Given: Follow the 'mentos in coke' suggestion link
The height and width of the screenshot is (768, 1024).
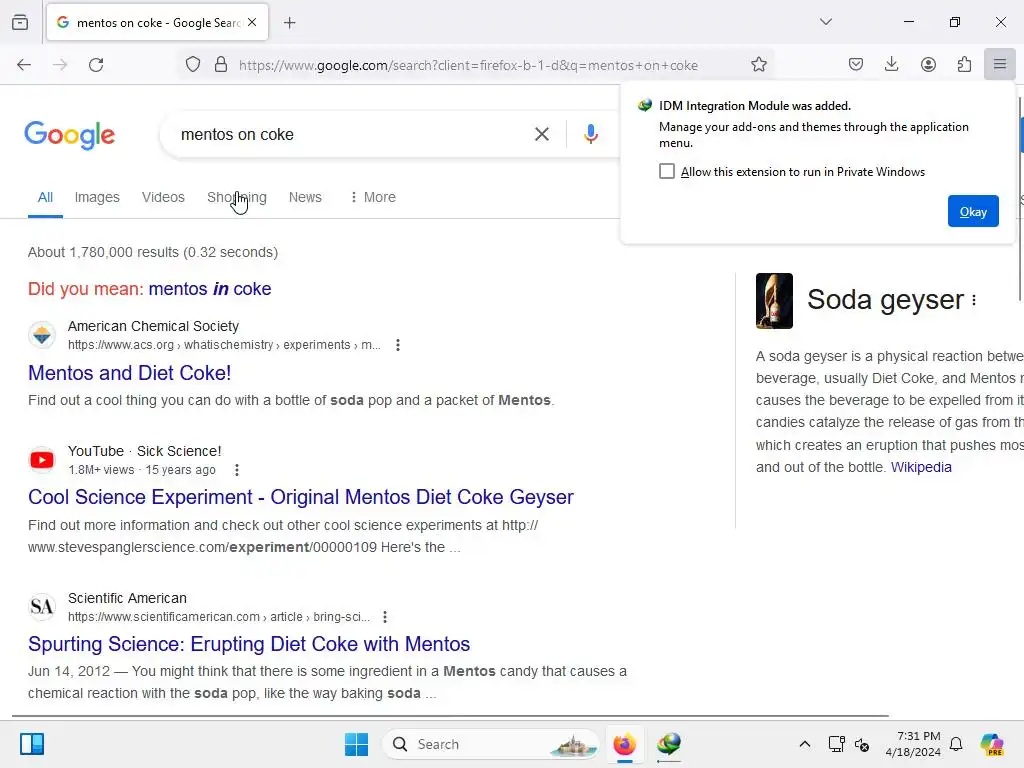Looking at the screenshot, I should [210, 289].
